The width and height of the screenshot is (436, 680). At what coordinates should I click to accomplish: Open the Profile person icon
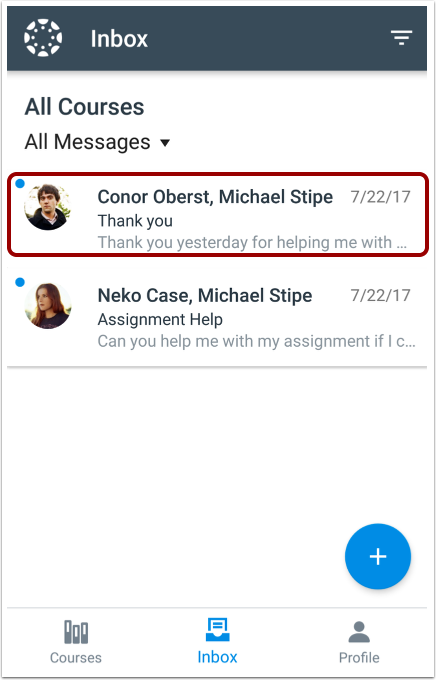coord(359,632)
